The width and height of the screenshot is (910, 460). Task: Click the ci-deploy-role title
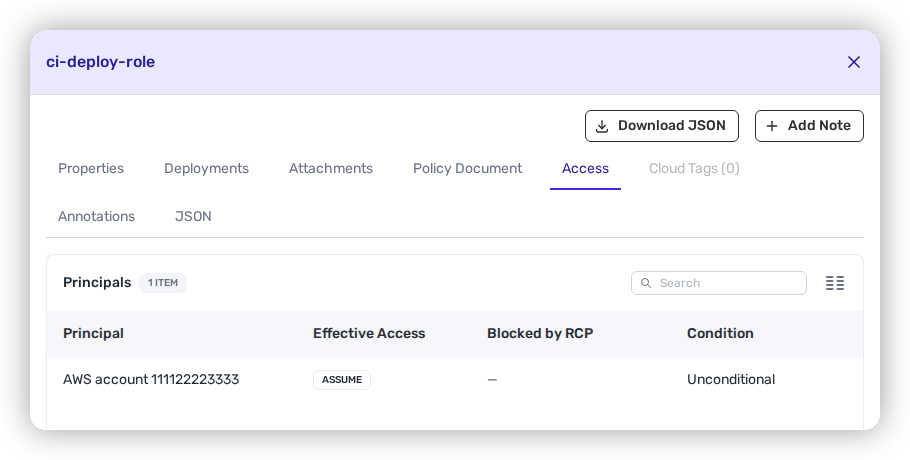pos(100,62)
